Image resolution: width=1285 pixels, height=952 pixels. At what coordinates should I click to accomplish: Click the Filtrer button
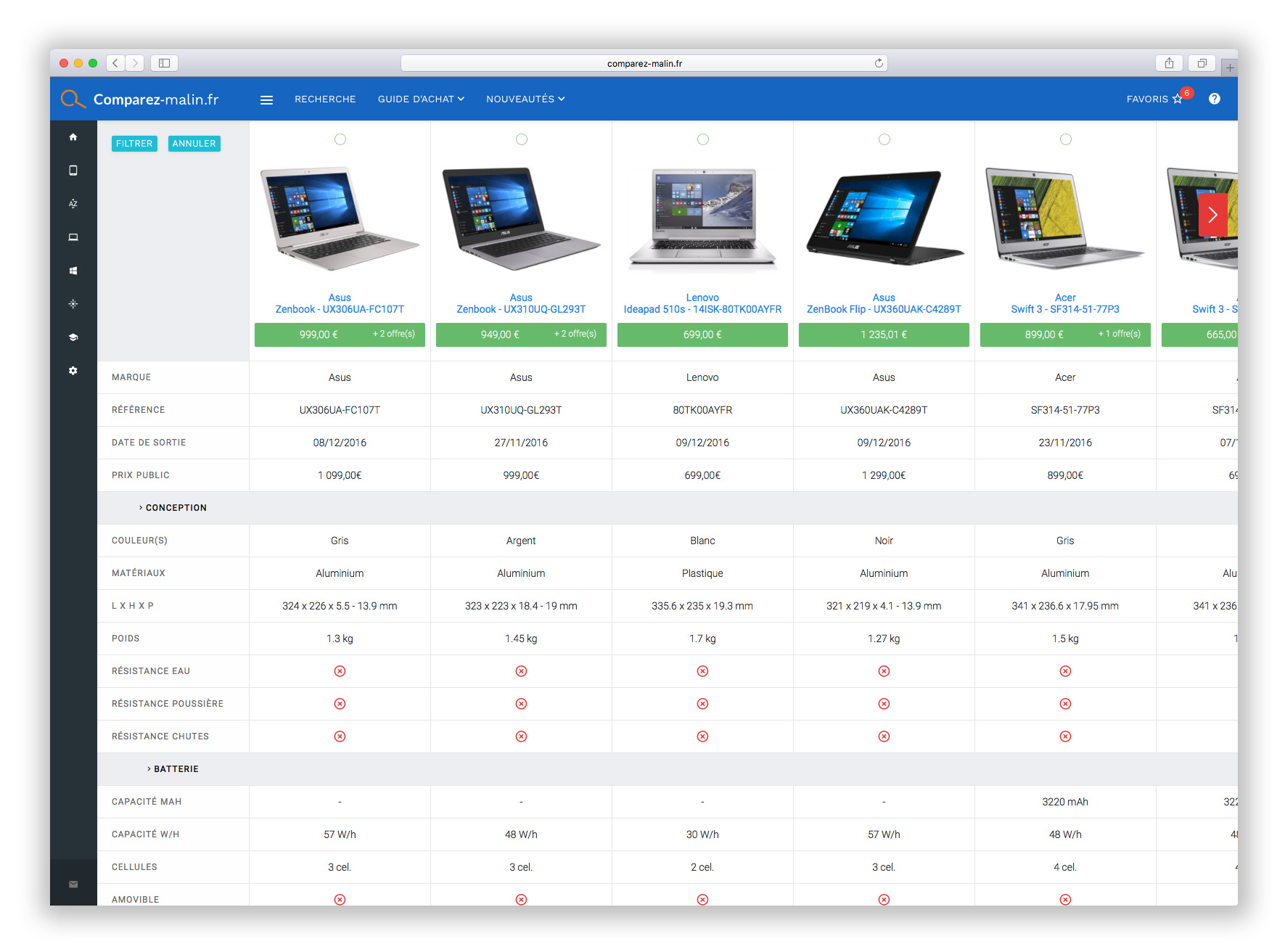click(134, 144)
